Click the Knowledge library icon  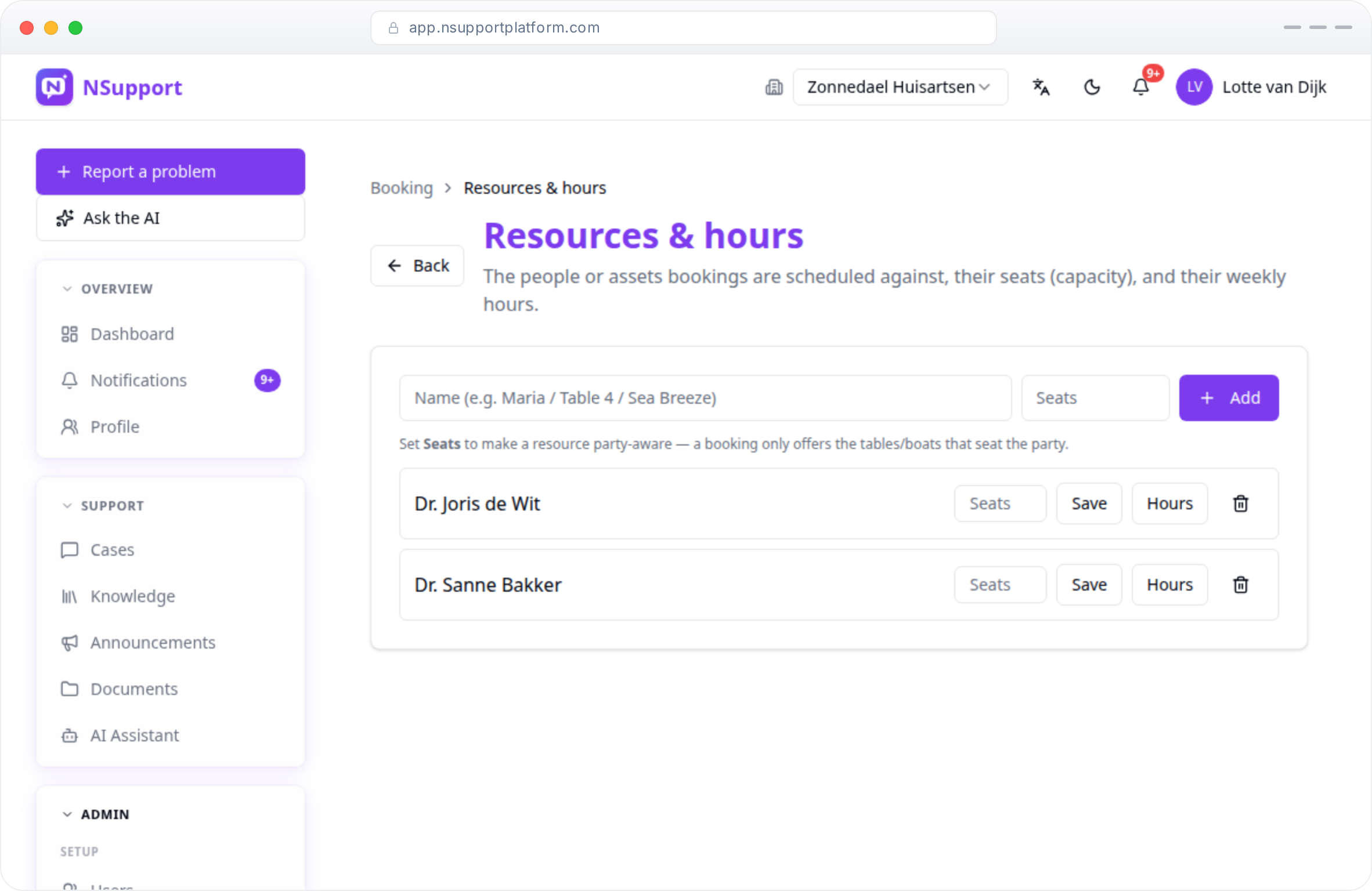click(70, 596)
